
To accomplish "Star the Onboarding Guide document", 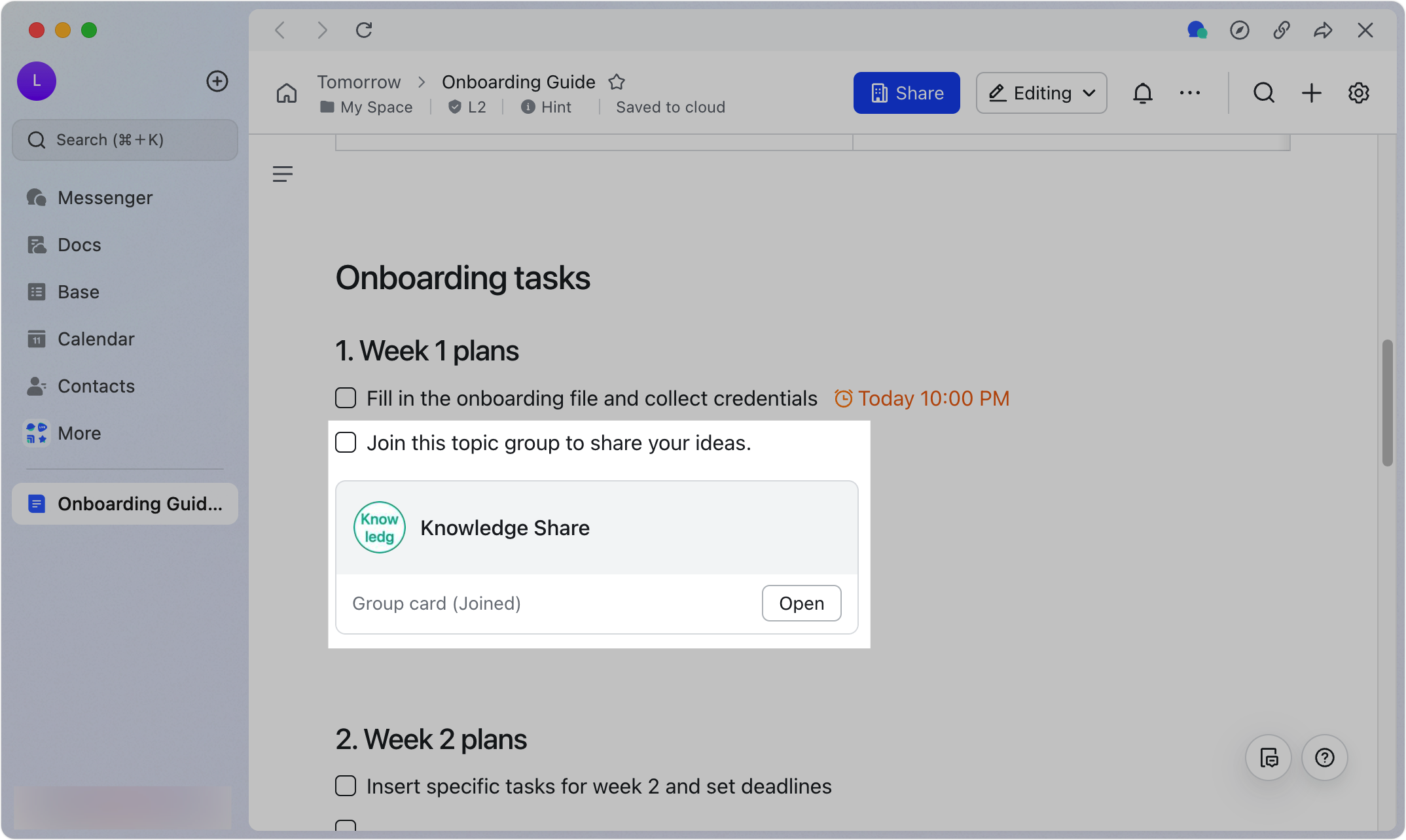I will coord(616,82).
